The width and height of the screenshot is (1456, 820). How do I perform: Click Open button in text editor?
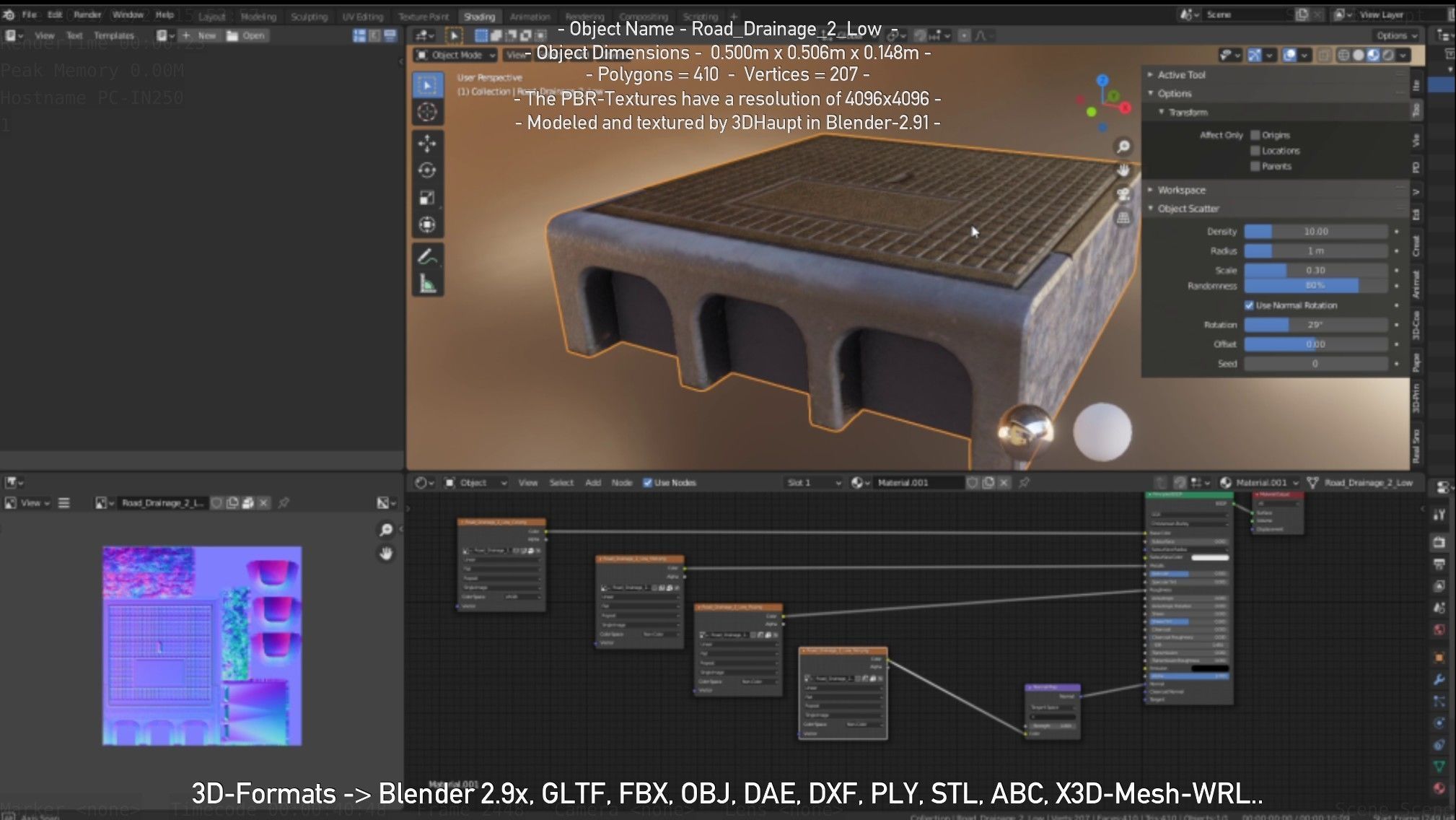246,35
